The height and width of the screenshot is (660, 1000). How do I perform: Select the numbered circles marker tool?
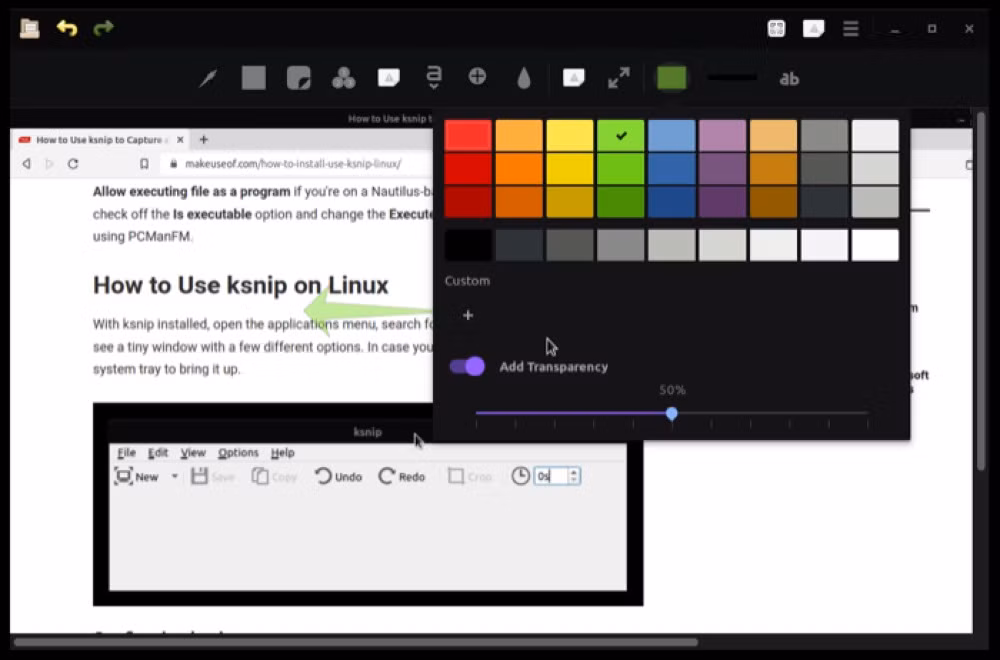344,78
